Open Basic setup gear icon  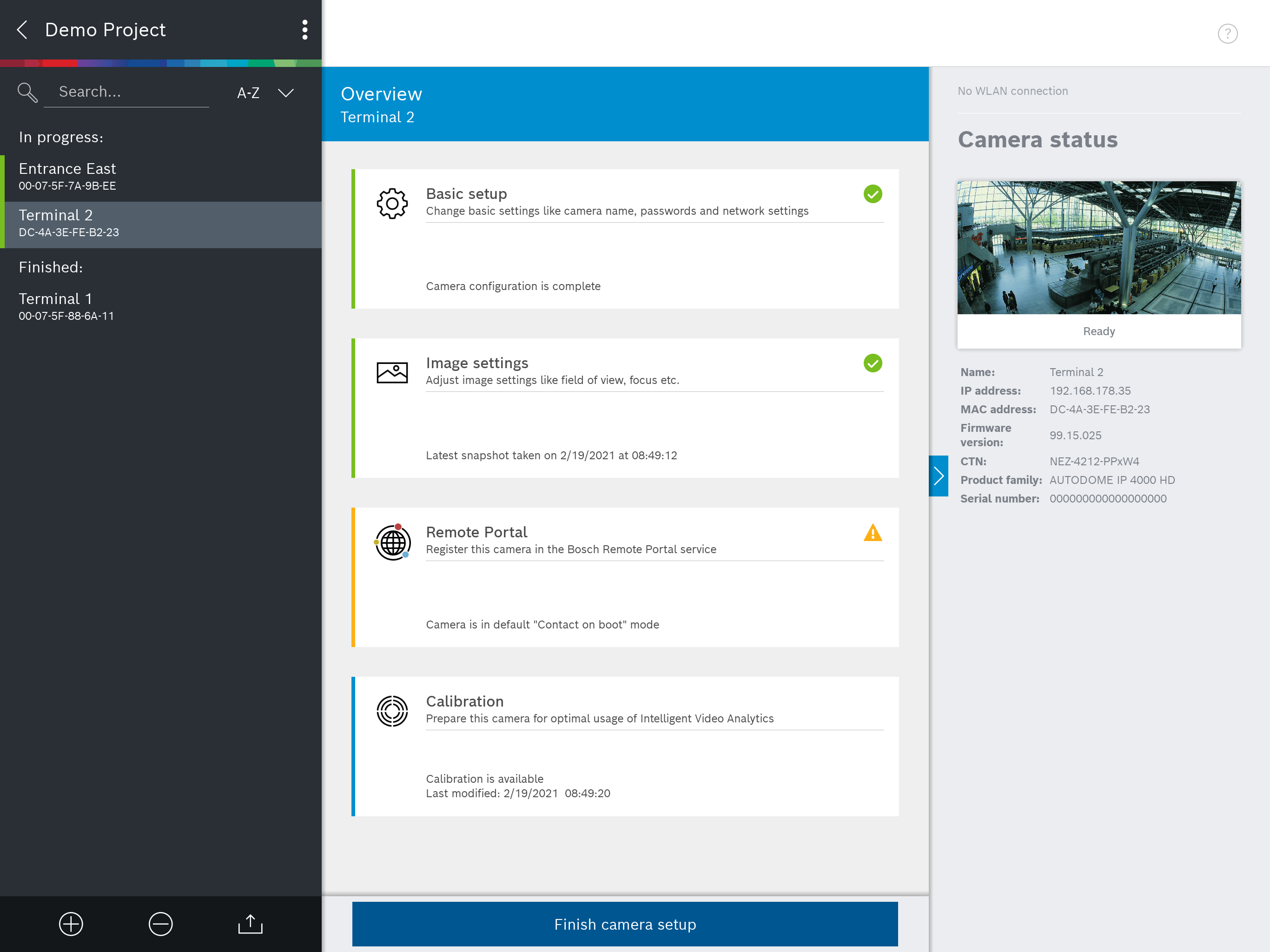click(392, 203)
